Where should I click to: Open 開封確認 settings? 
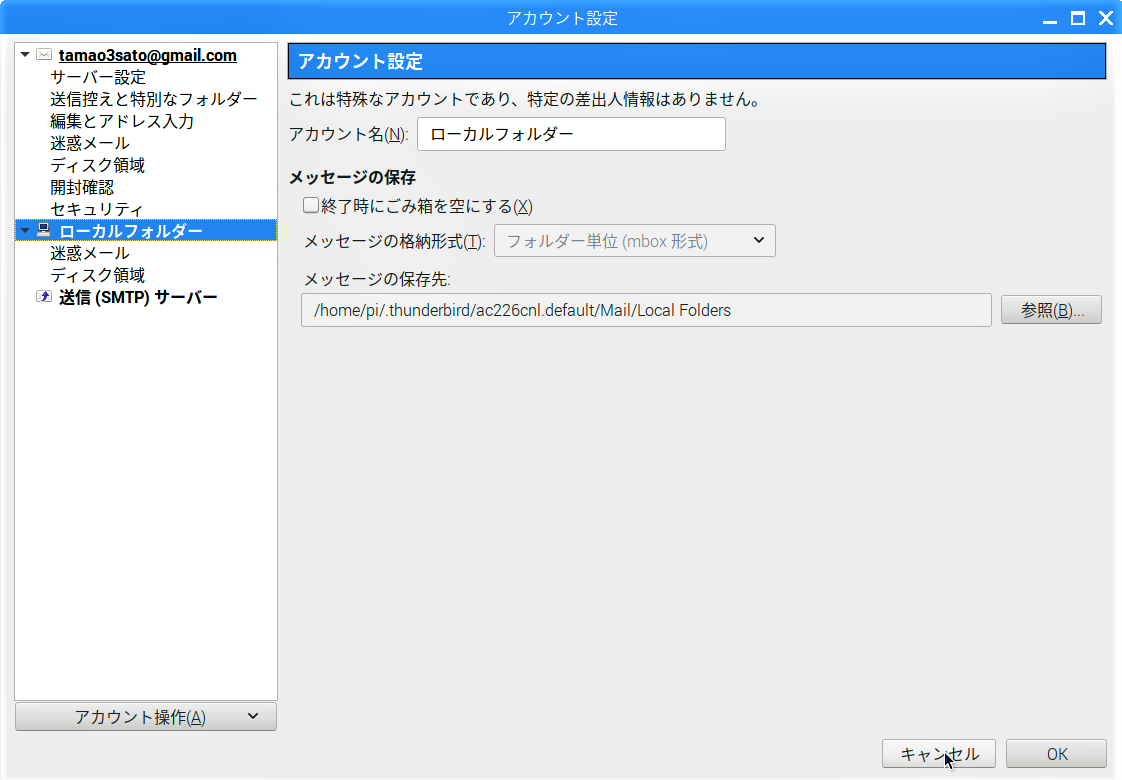coord(82,187)
